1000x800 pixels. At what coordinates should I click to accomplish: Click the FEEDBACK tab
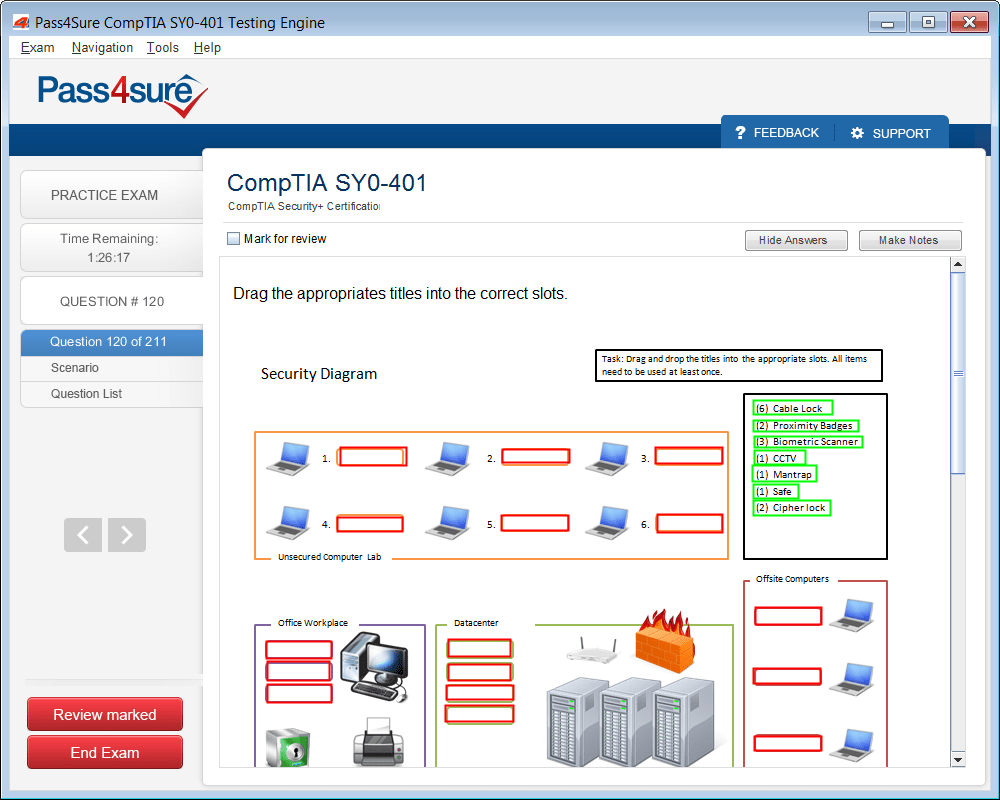click(777, 133)
